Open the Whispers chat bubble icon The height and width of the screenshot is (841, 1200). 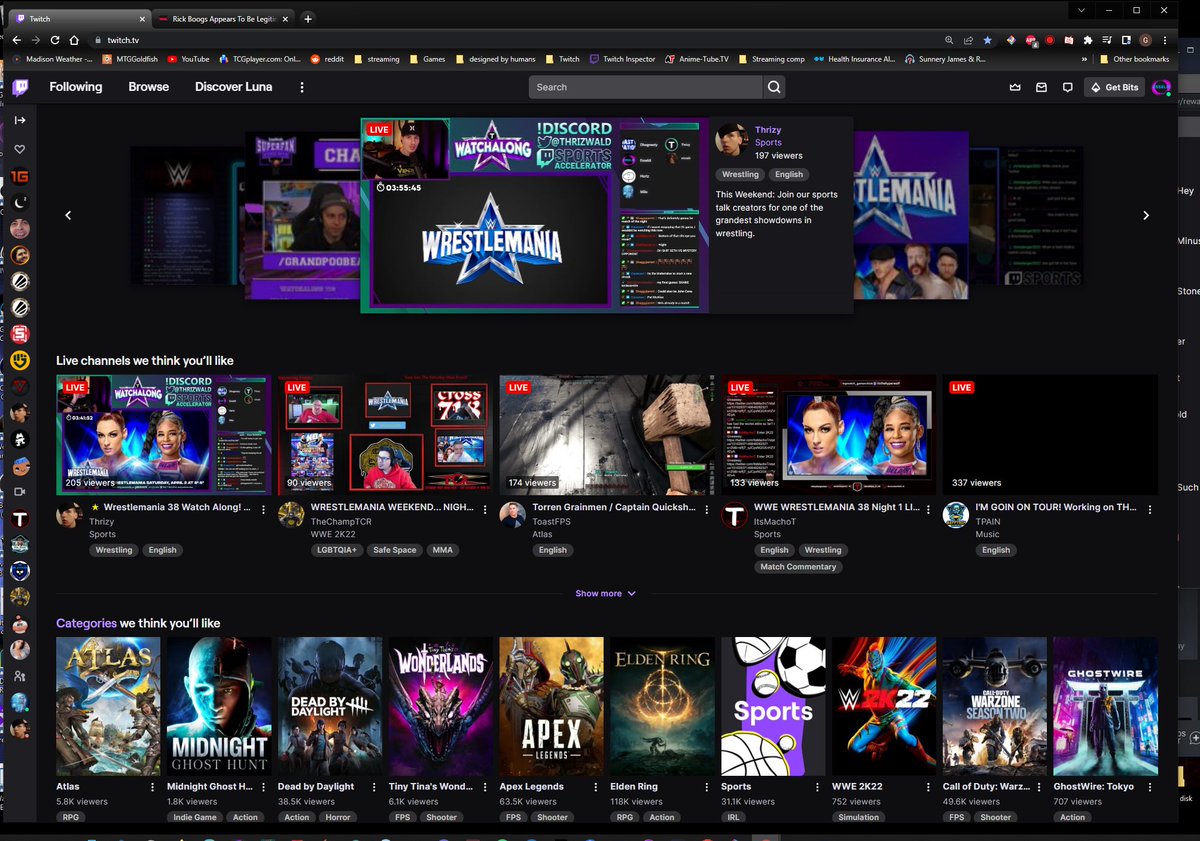pyautogui.click(x=1068, y=87)
